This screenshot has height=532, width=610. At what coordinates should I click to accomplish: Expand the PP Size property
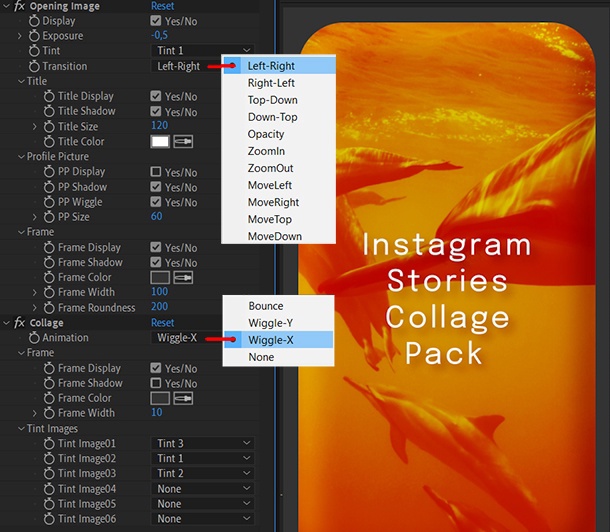35,217
